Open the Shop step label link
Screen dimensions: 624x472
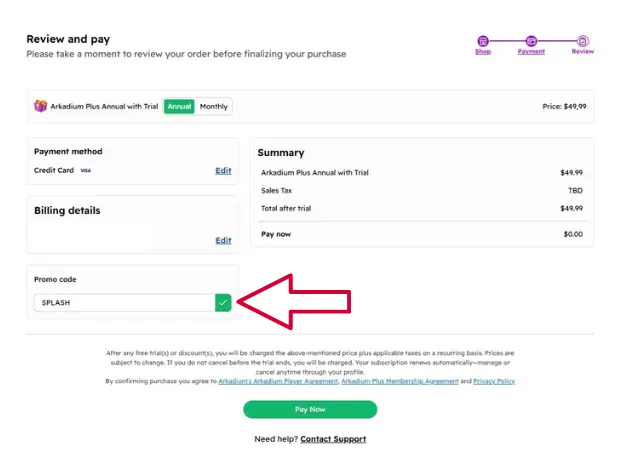483,52
